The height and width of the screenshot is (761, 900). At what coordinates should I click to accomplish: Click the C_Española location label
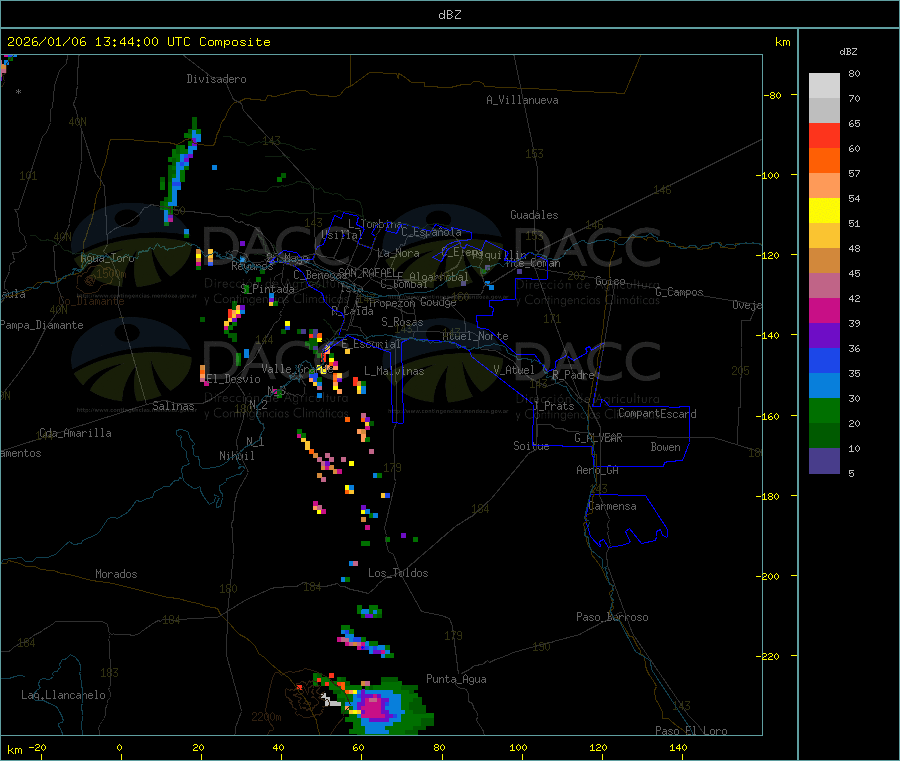tap(431, 232)
